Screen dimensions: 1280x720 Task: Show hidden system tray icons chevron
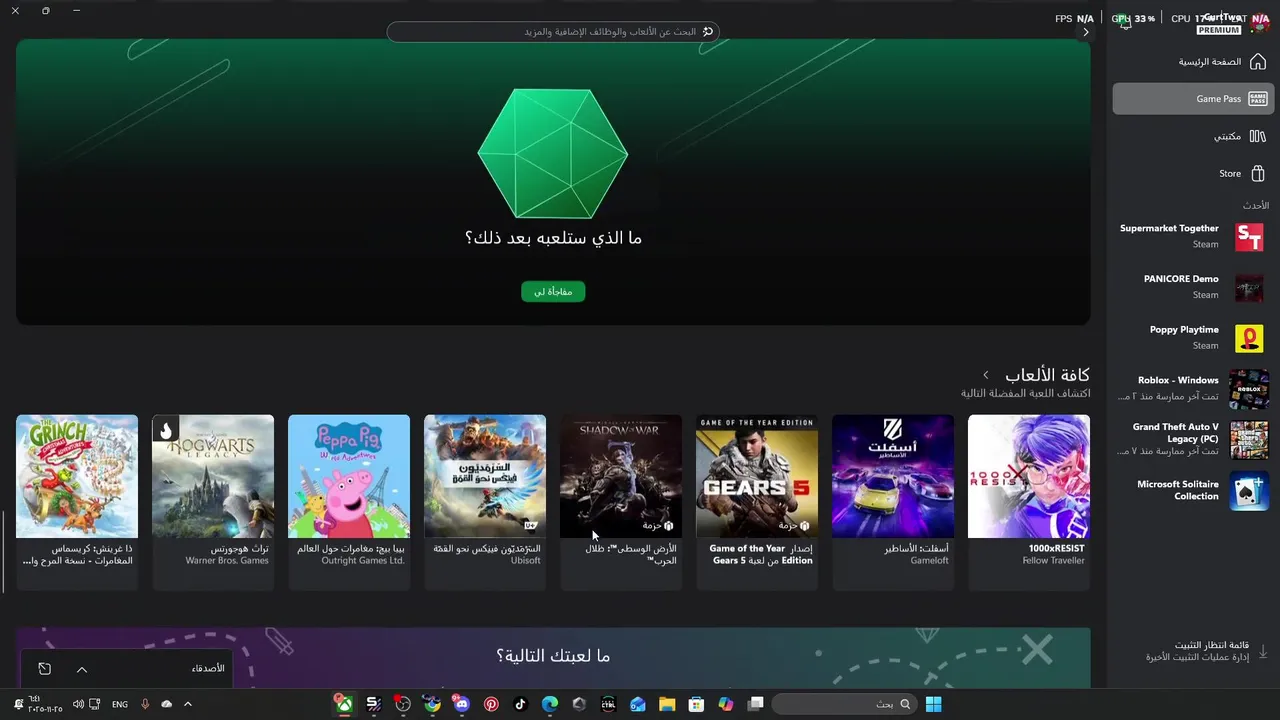[x=187, y=704]
